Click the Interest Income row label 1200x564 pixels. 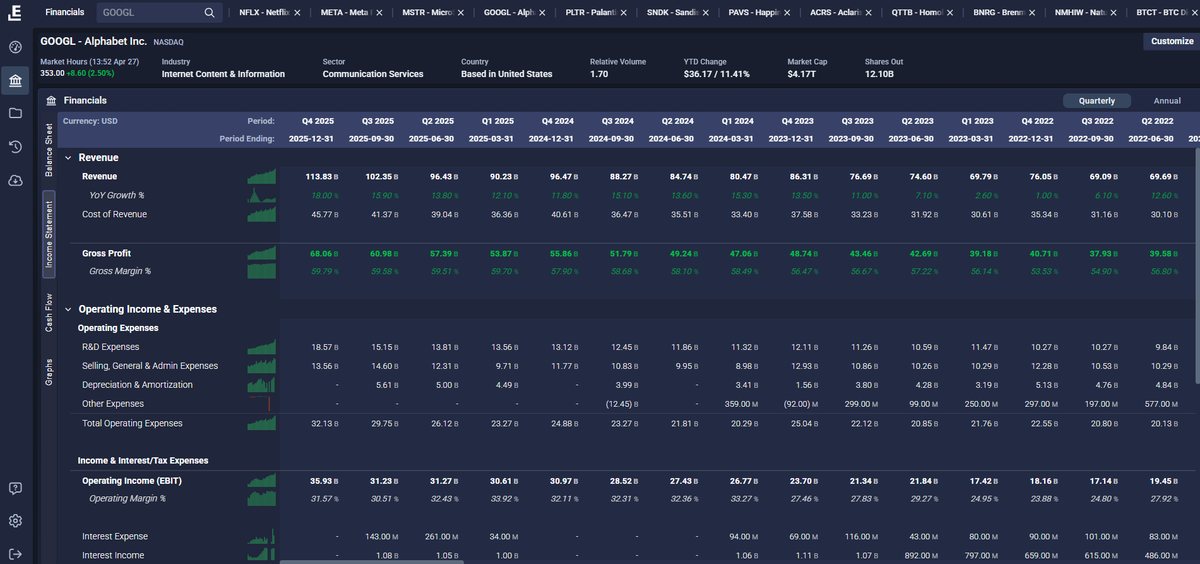pos(113,555)
